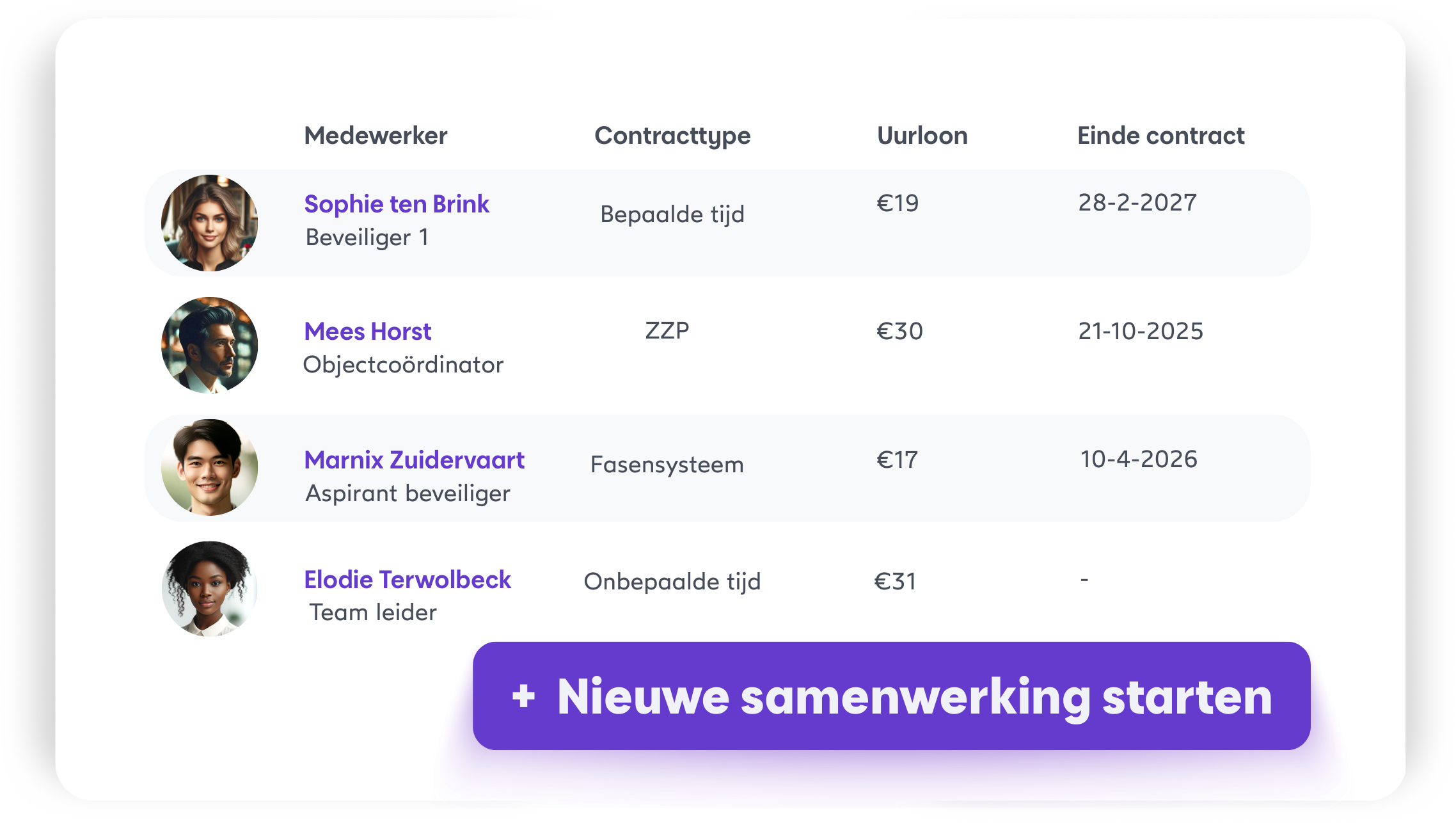1456x823 pixels.
Task: Sort by the Einde contract column header
Action: (1160, 136)
